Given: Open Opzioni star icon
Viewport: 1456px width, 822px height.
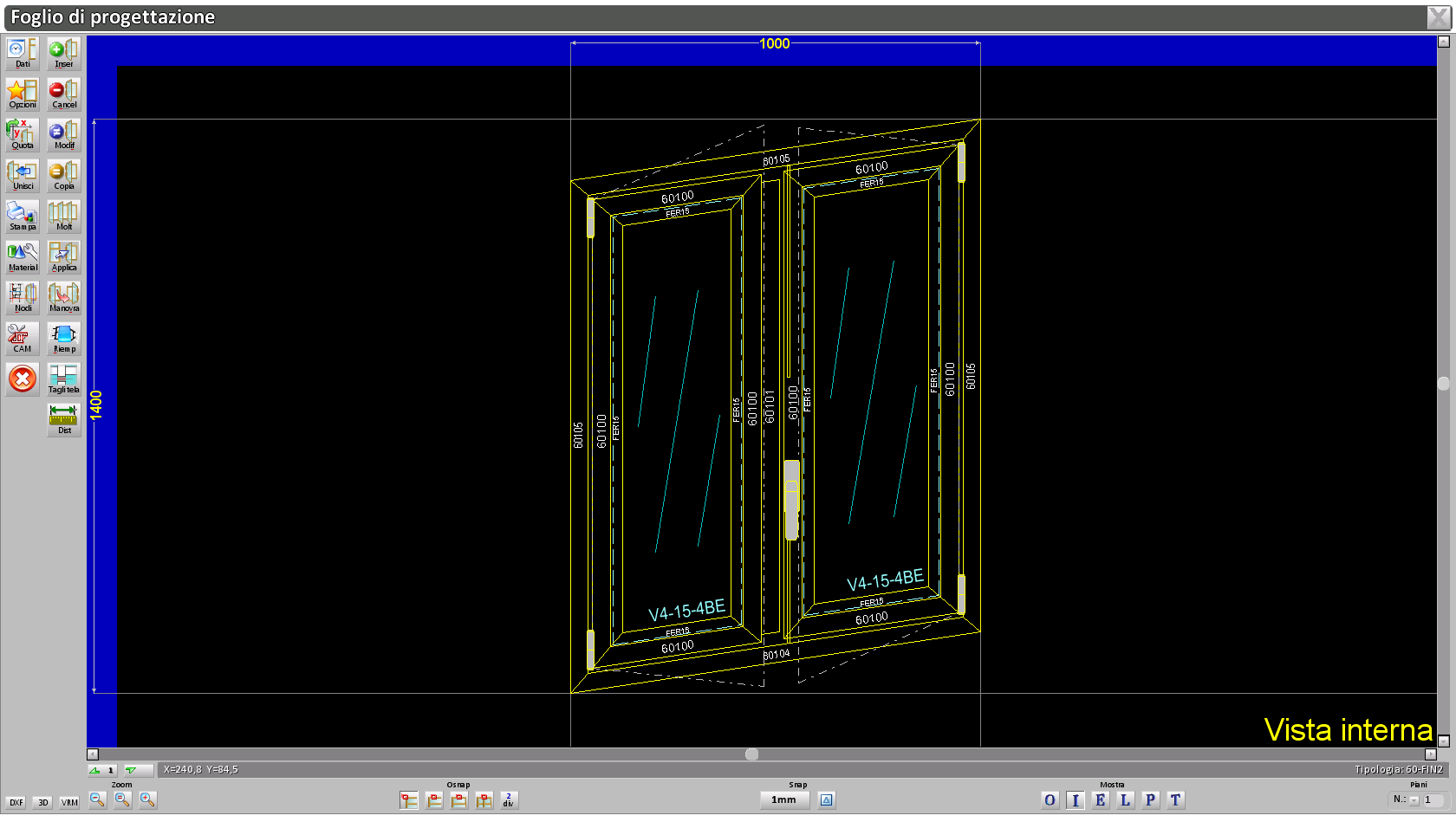Looking at the screenshot, I should (x=23, y=94).
